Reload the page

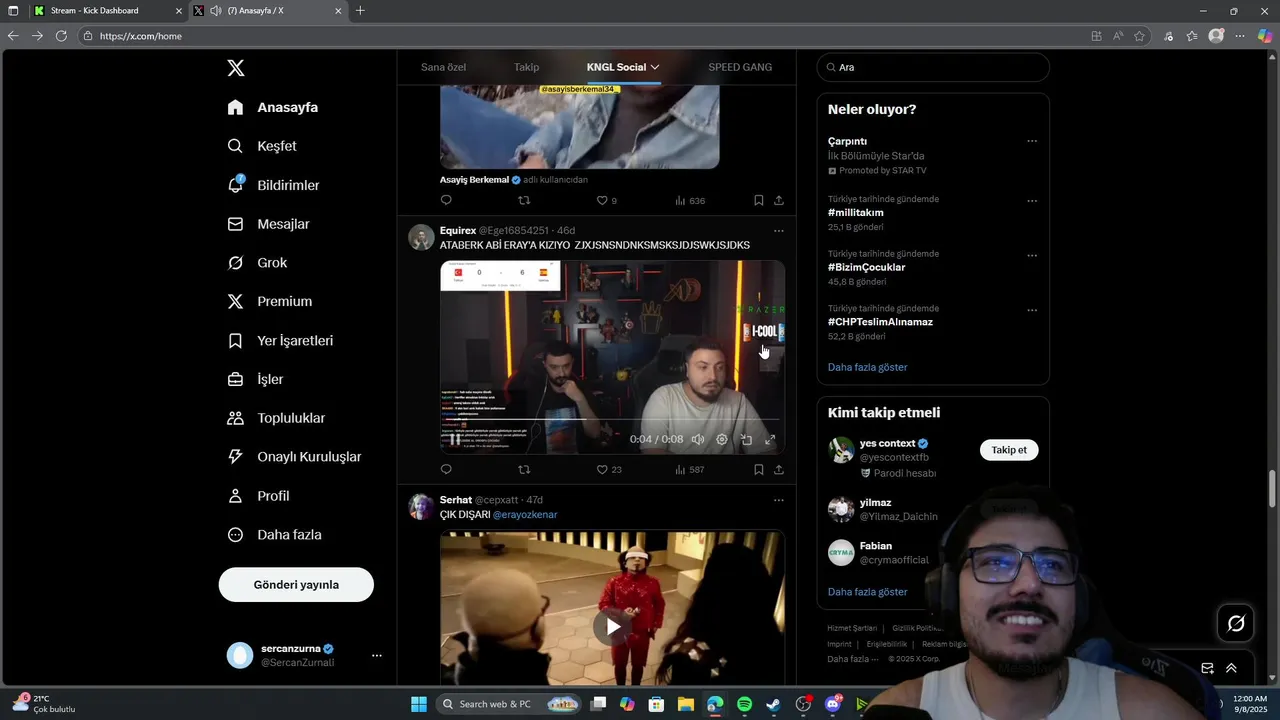click(x=61, y=36)
